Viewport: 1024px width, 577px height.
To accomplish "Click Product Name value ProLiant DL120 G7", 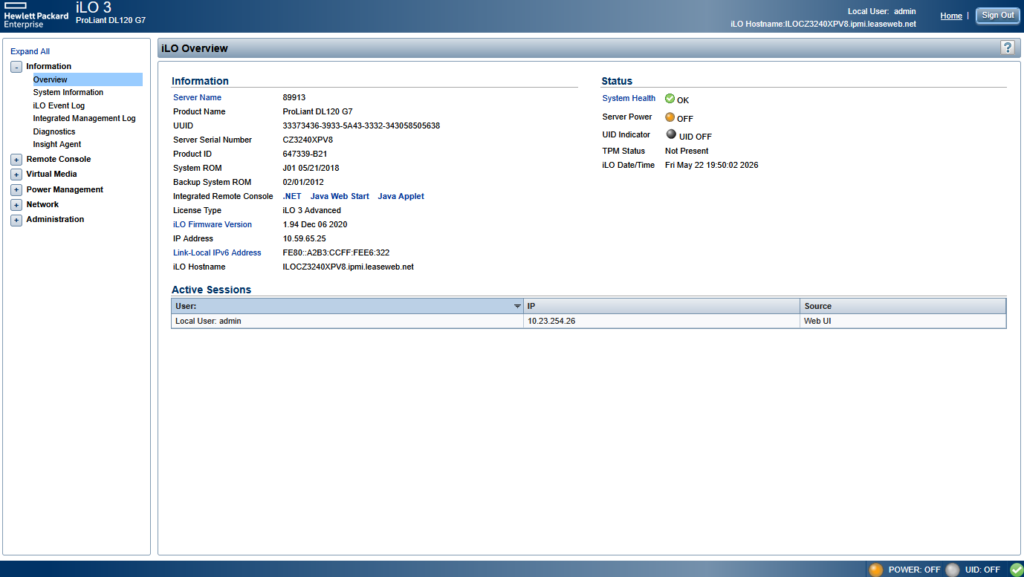I will [x=317, y=112].
